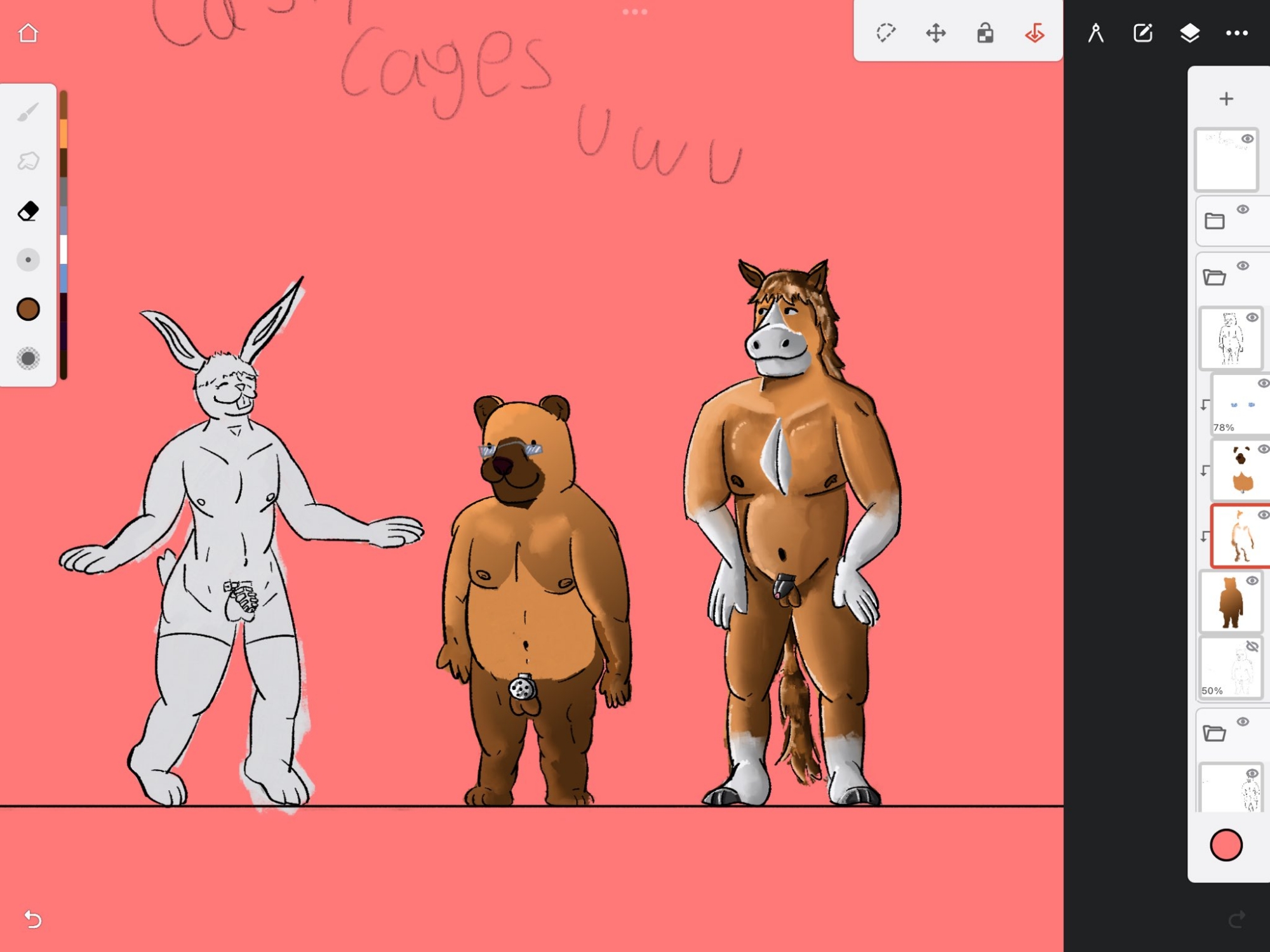Open the top center three-dots menu
Viewport: 1270px width, 952px height.
(x=634, y=11)
